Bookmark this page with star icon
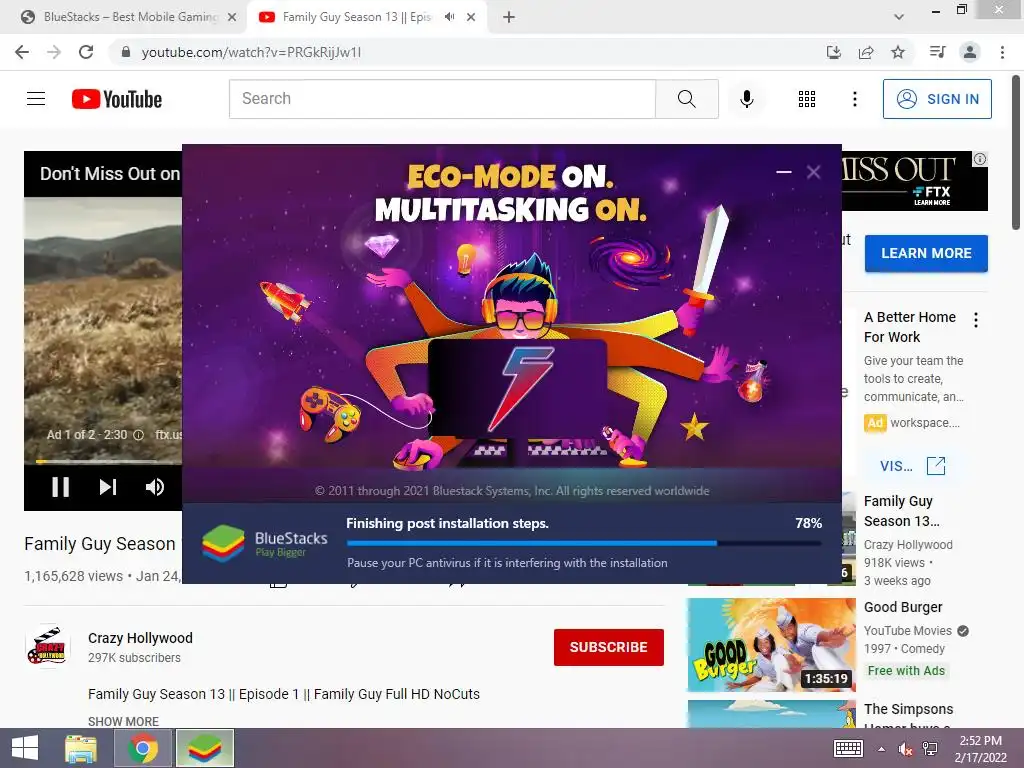 click(898, 52)
